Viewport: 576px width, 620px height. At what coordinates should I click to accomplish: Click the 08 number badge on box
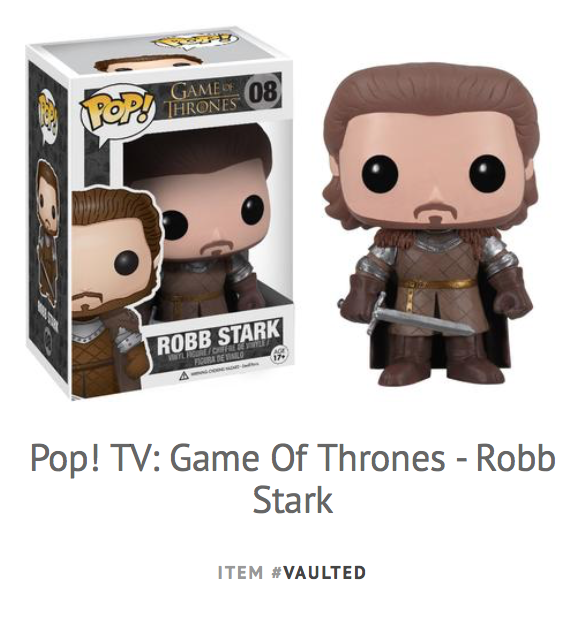coord(263,91)
